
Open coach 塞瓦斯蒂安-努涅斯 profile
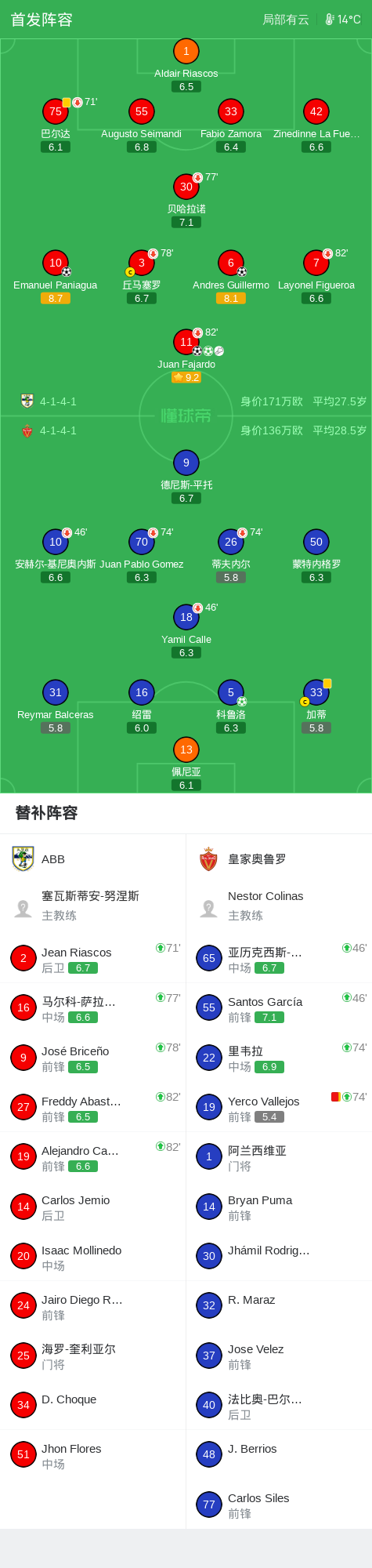[x=92, y=906]
